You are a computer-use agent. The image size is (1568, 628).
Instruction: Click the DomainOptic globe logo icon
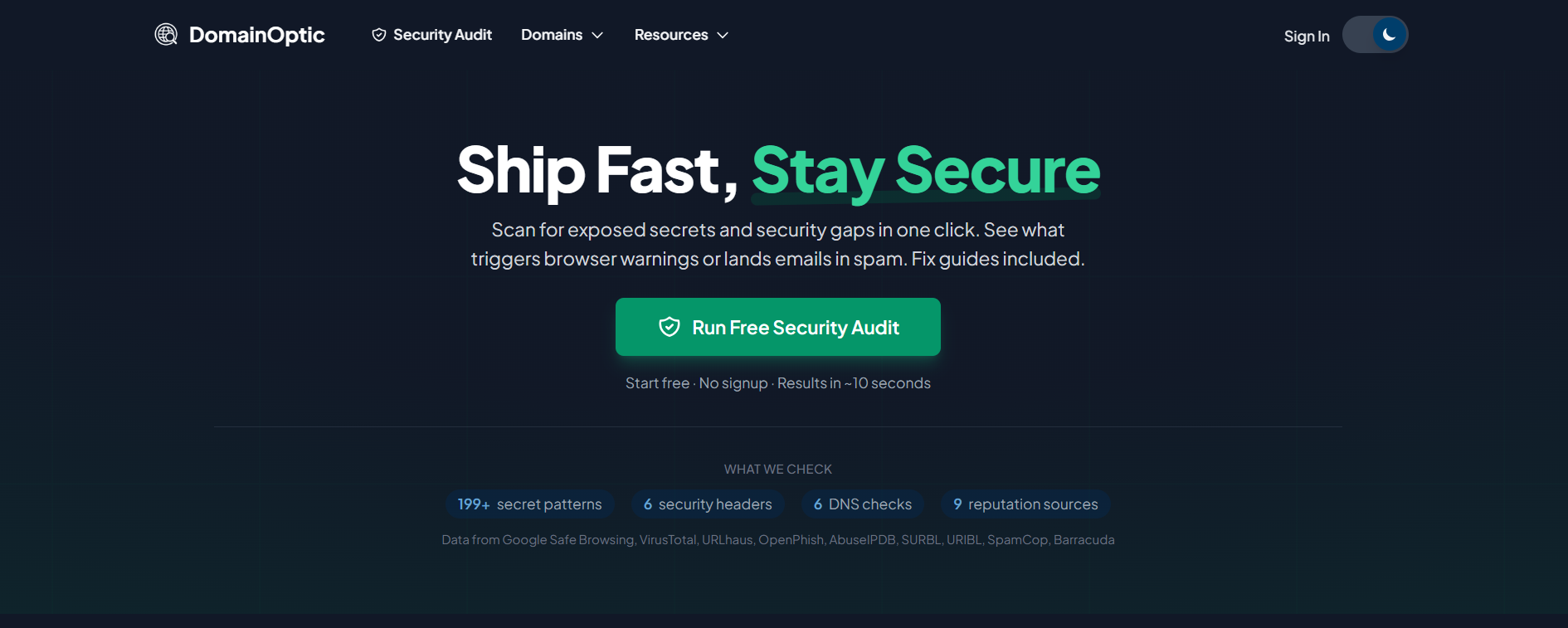(x=166, y=35)
